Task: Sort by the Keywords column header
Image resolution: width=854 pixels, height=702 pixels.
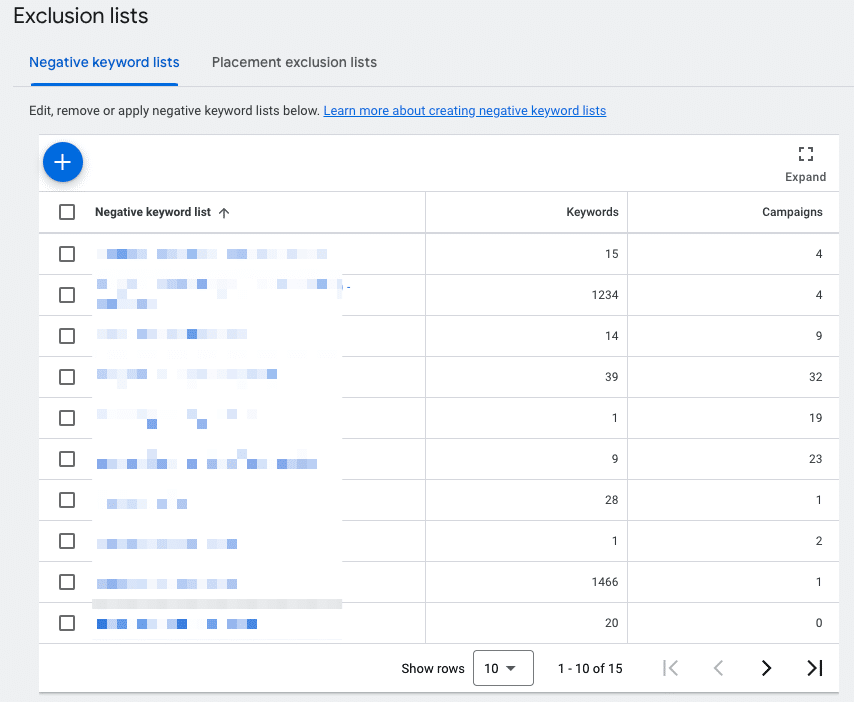Action: tap(592, 212)
